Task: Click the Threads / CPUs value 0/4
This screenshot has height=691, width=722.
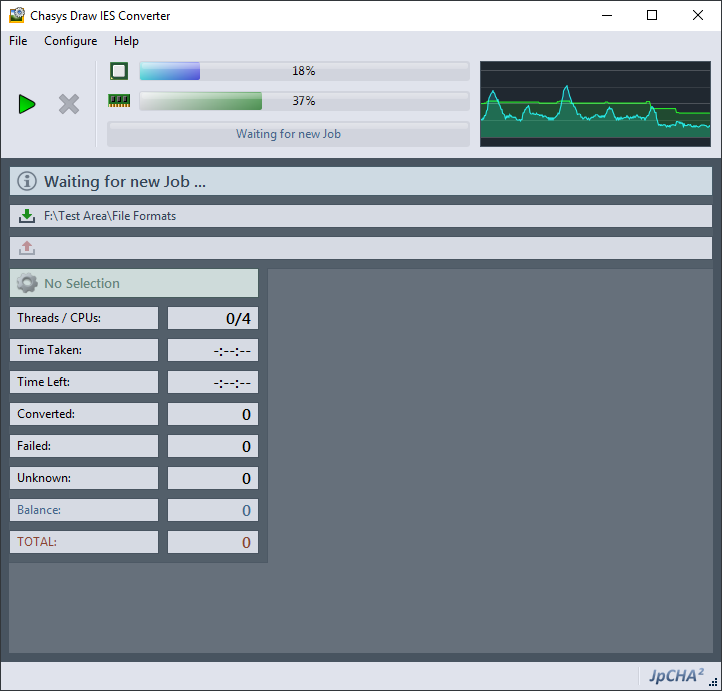Action: point(212,318)
